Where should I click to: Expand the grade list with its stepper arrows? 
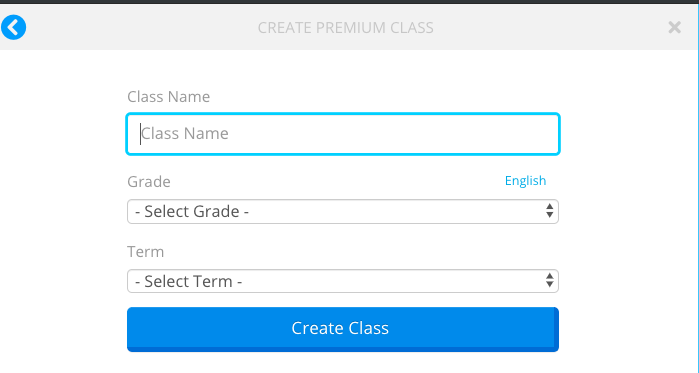pyautogui.click(x=549, y=211)
